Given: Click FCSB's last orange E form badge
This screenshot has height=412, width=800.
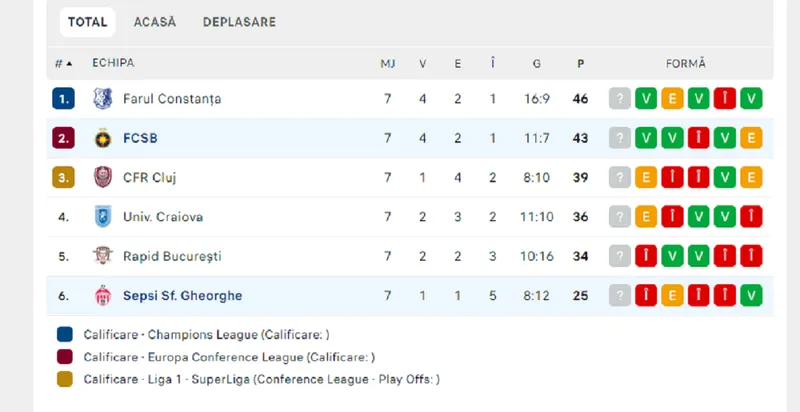Looking at the screenshot, I should click(750, 138).
